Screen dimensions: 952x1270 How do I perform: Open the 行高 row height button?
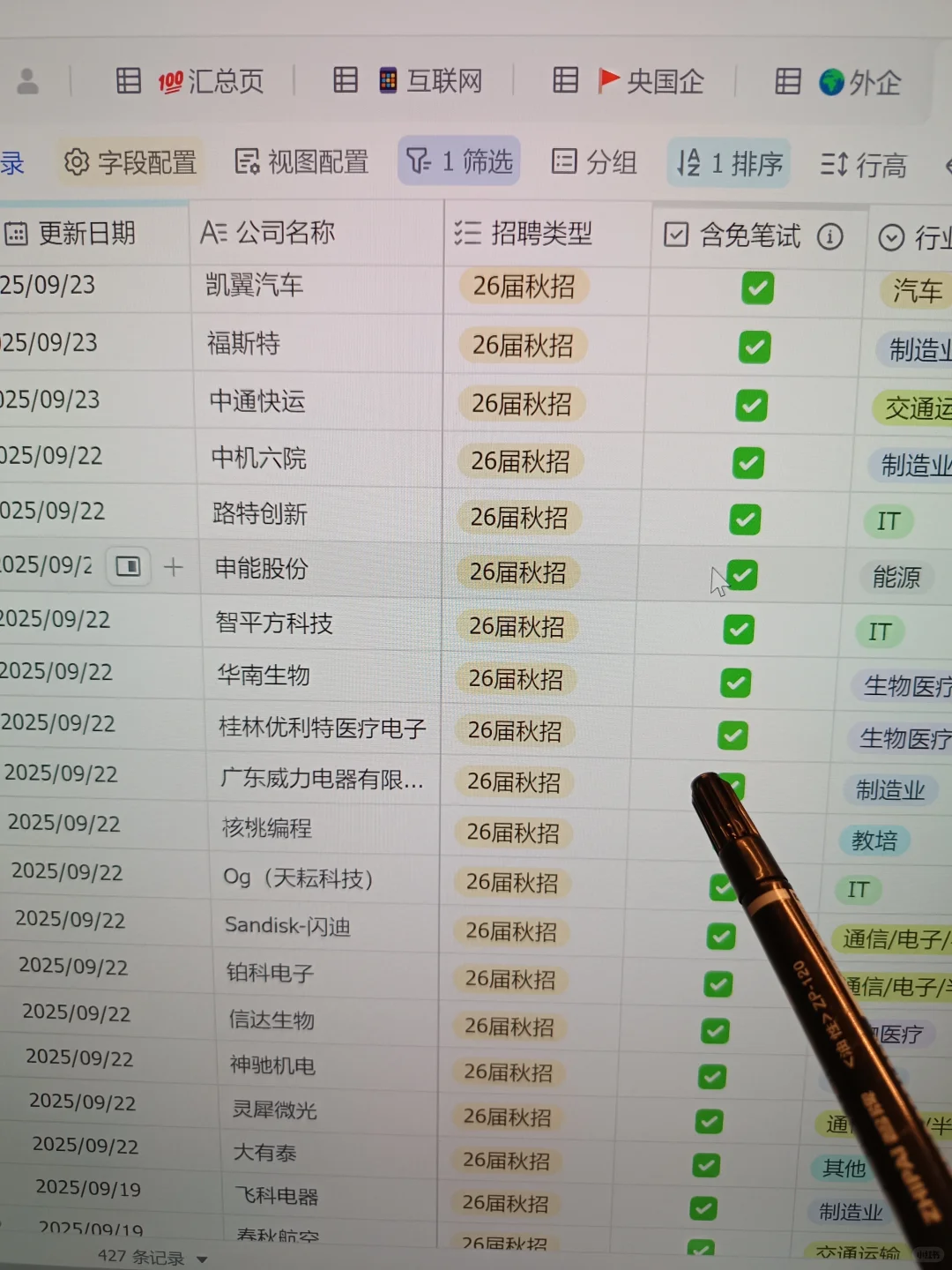[x=863, y=165]
